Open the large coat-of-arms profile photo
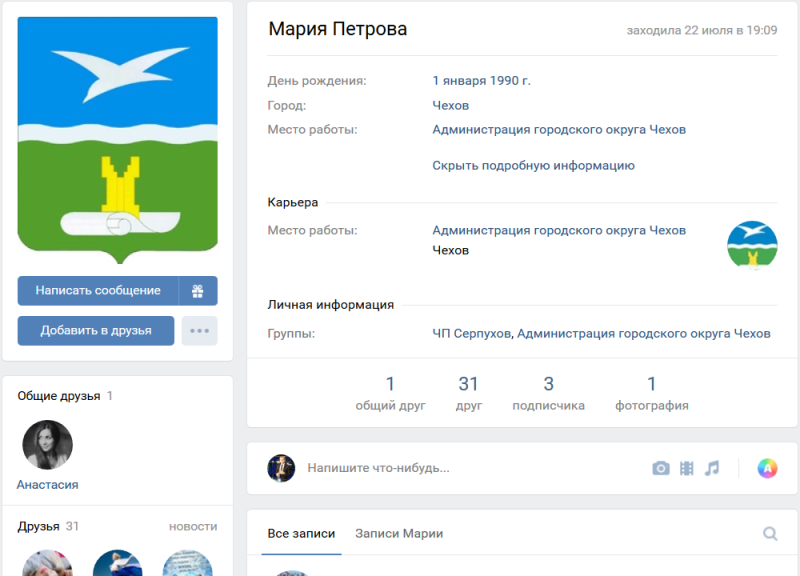This screenshot has height=576, width=800. tap(118, 140)
